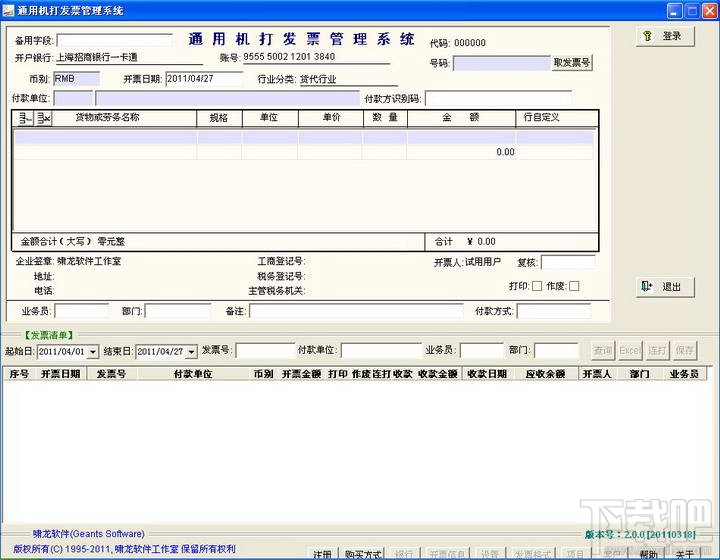The width and height of the screenshot is (720, 560).
Task: Click the 注册 button at bottom
Action: (322, 554)
